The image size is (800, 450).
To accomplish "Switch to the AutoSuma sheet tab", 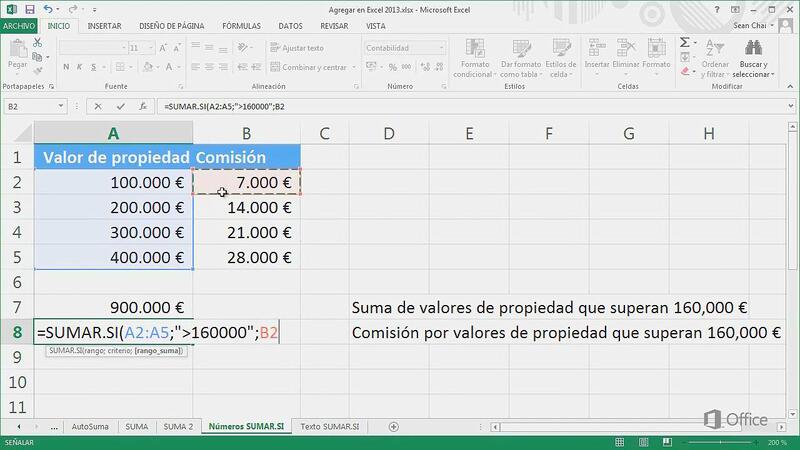I will (91, 427).
